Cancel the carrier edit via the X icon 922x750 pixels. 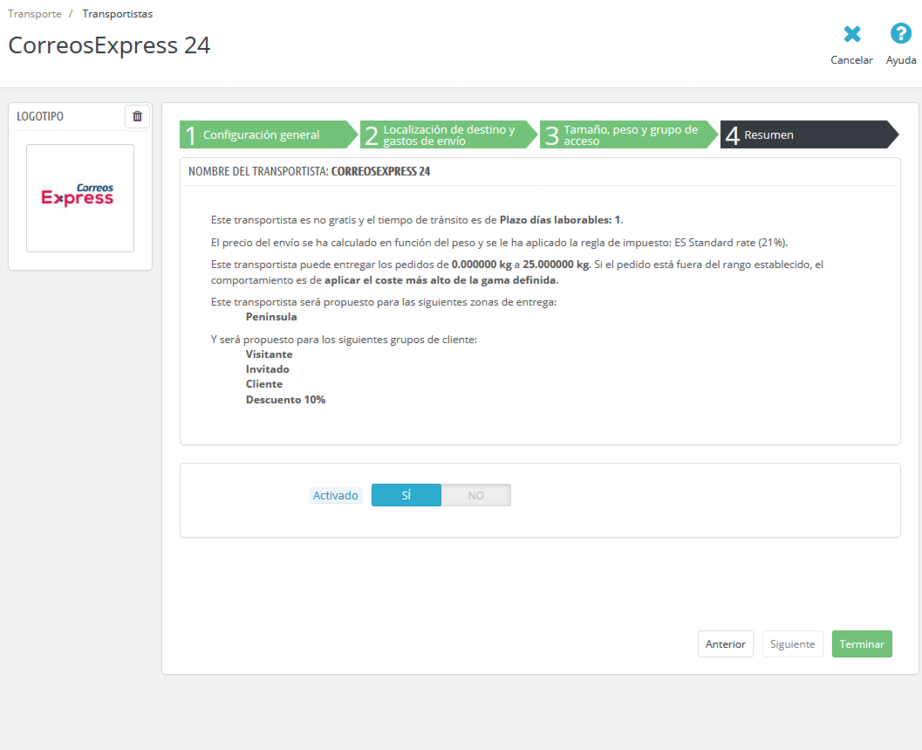[x=851, y=34]
